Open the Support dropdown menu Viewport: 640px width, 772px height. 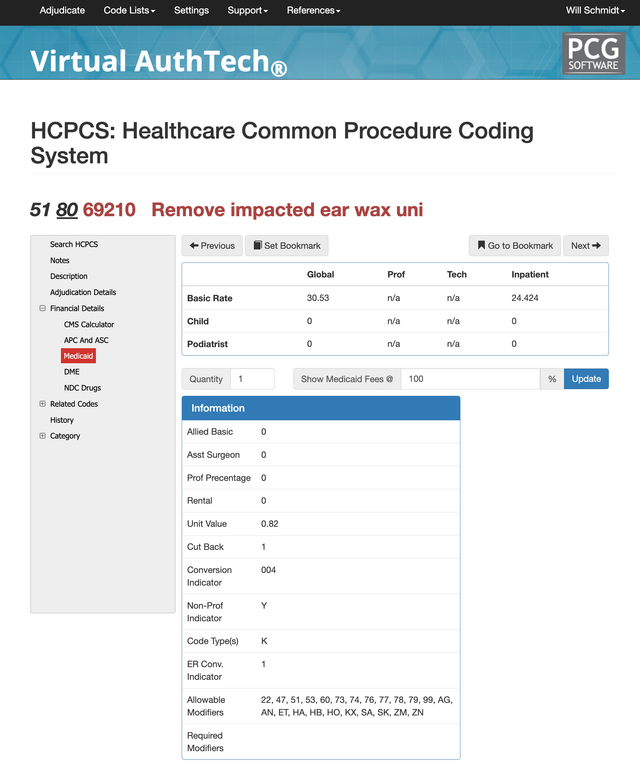pyautogui.click(x=248, y=10)
